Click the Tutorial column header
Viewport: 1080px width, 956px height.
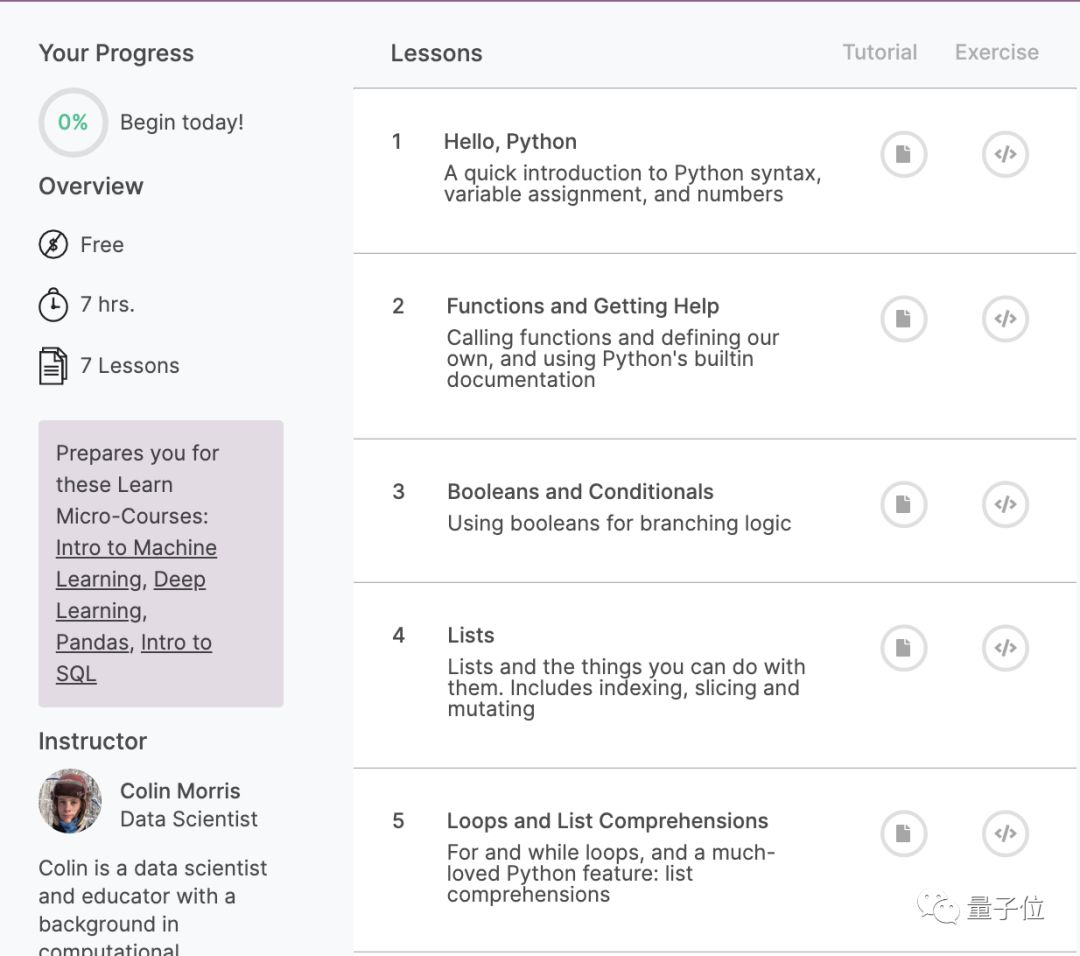(x=879, y=53)
